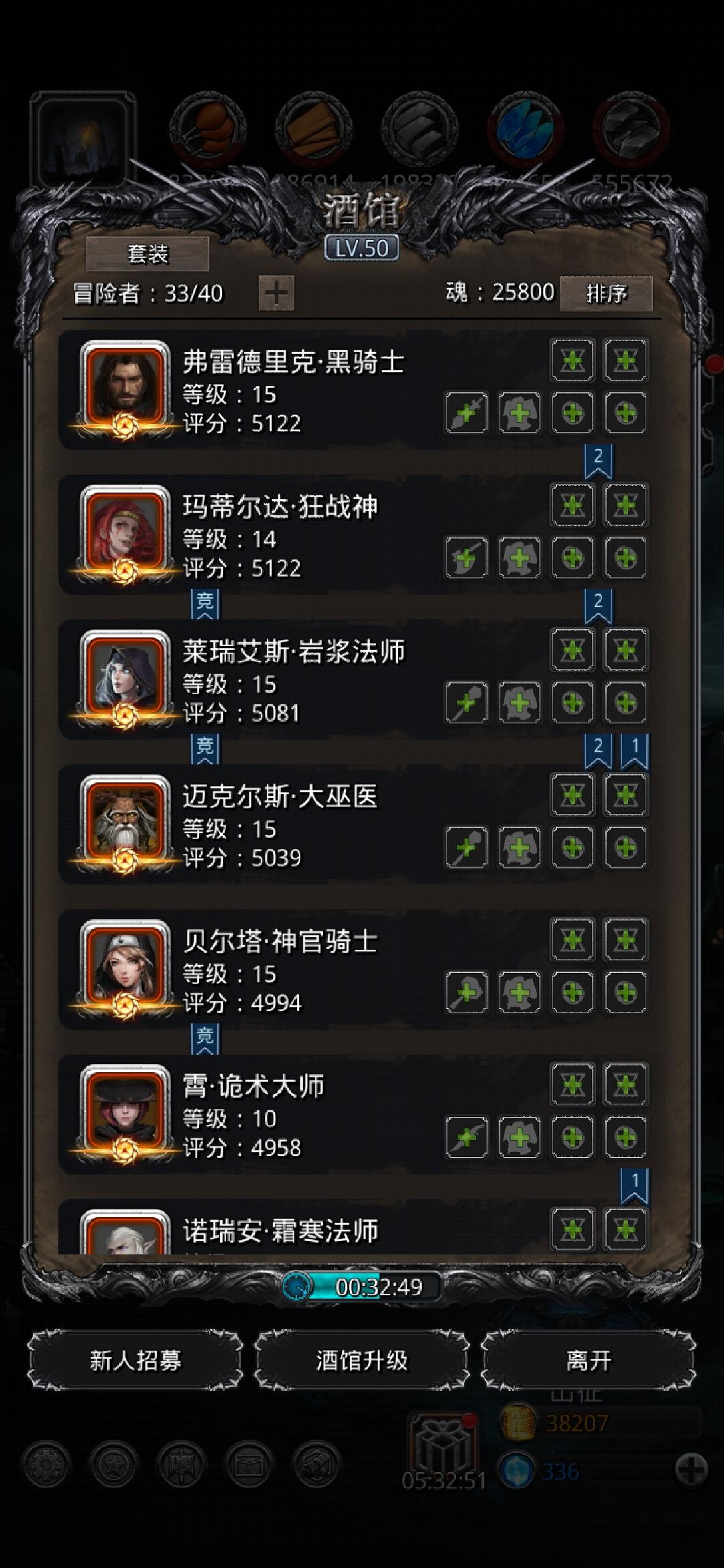724x1568 pixels.
Task: Tap the weapon slot for 霄·诡术大师
Action: (467, 1137)
